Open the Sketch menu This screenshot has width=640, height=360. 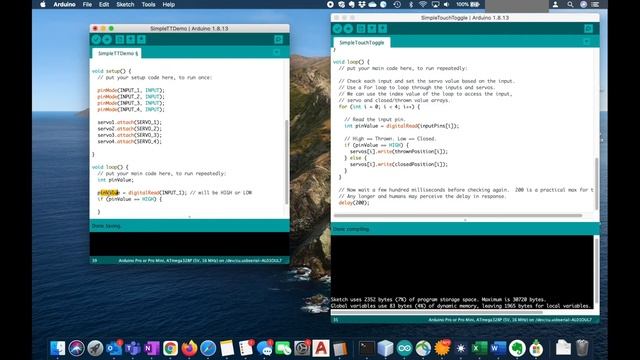[x=125, y=4]
